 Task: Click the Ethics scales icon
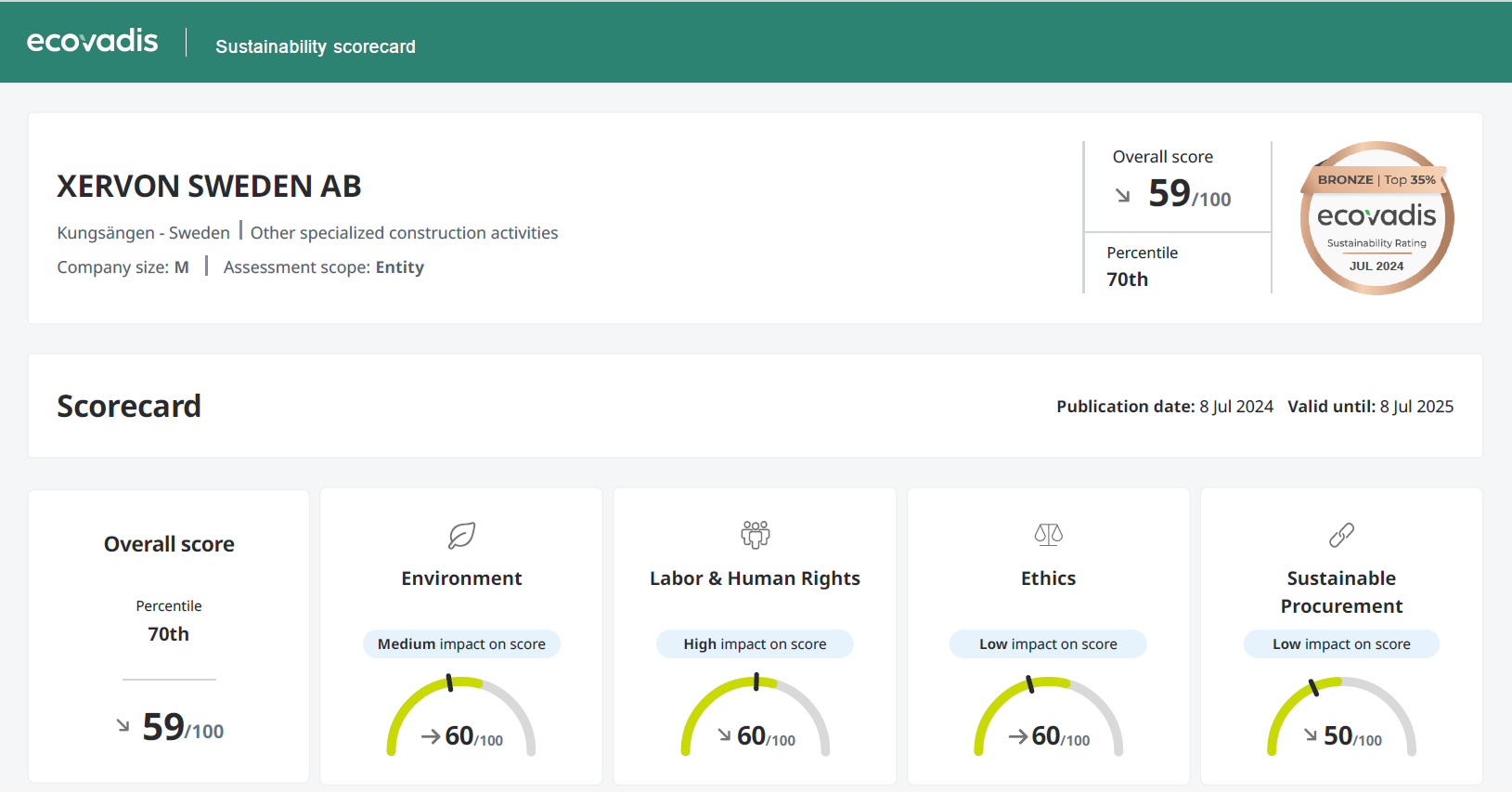point(1049,534)
